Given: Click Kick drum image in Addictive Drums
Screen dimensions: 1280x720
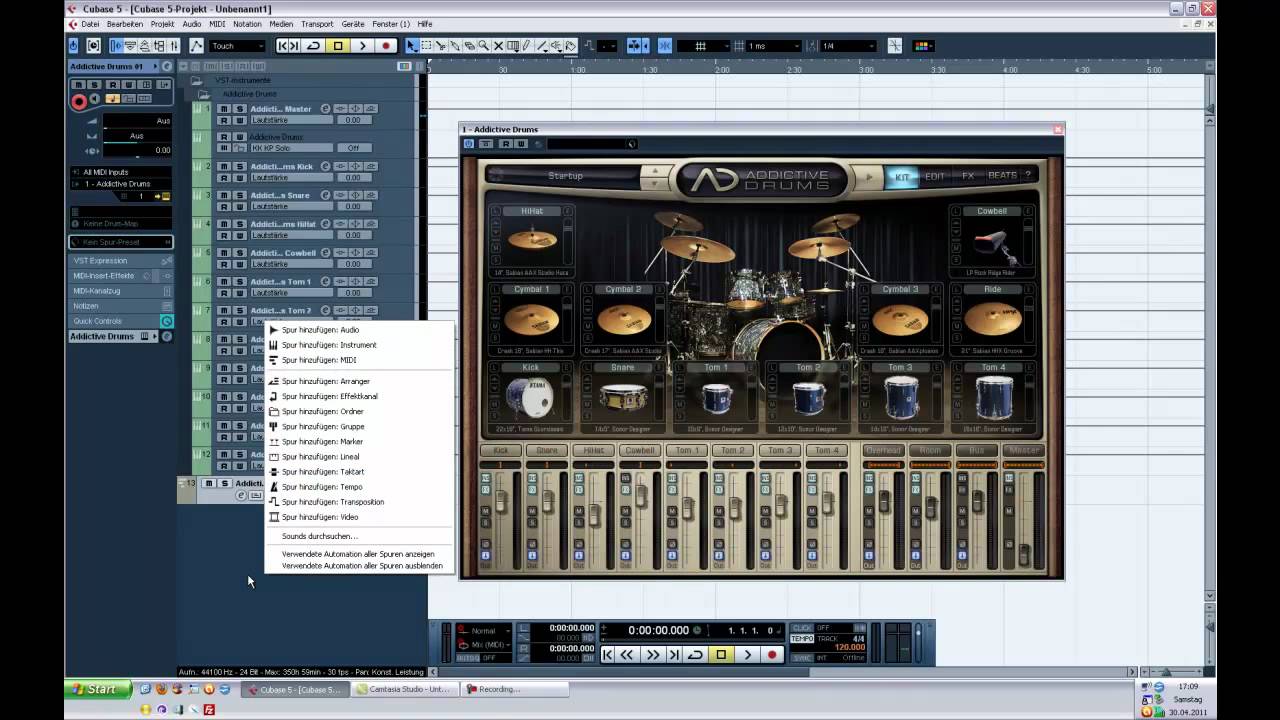Looking at the screenshot, I should [530, 396].
